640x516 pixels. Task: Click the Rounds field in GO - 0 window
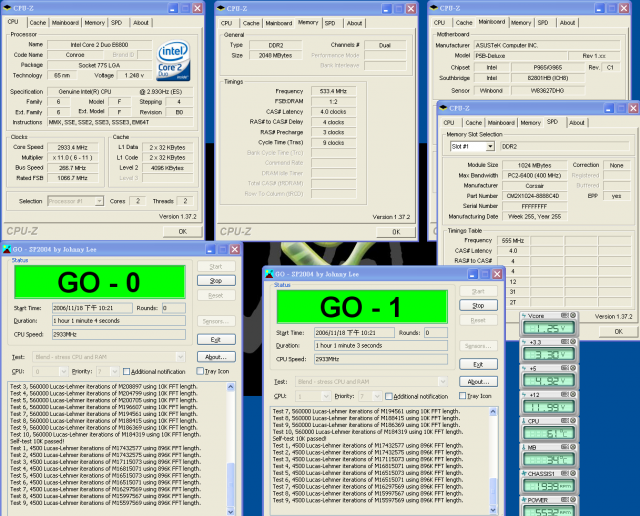173,308
